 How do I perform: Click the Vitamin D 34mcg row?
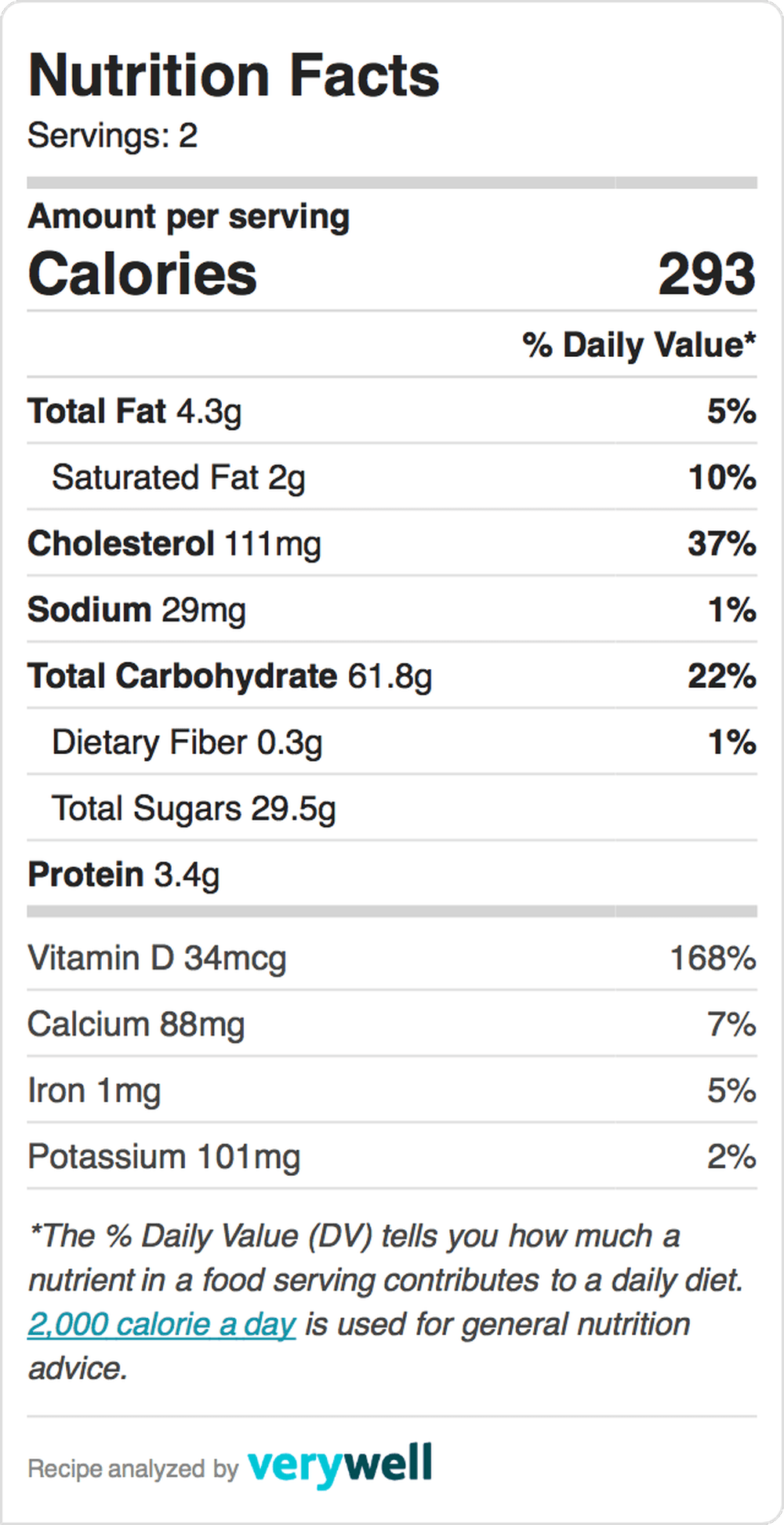point(392,958)
